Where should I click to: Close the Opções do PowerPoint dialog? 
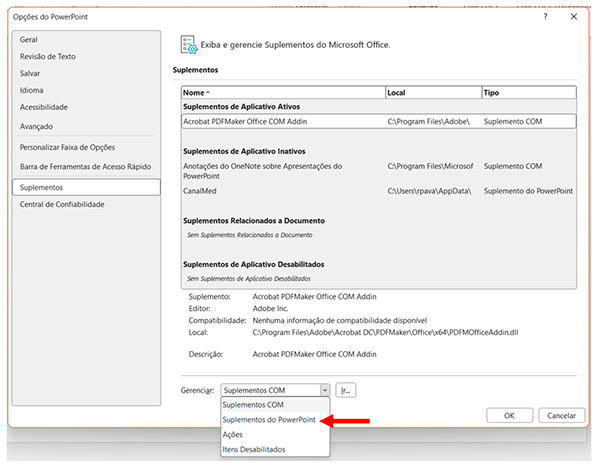pos(574,16)
